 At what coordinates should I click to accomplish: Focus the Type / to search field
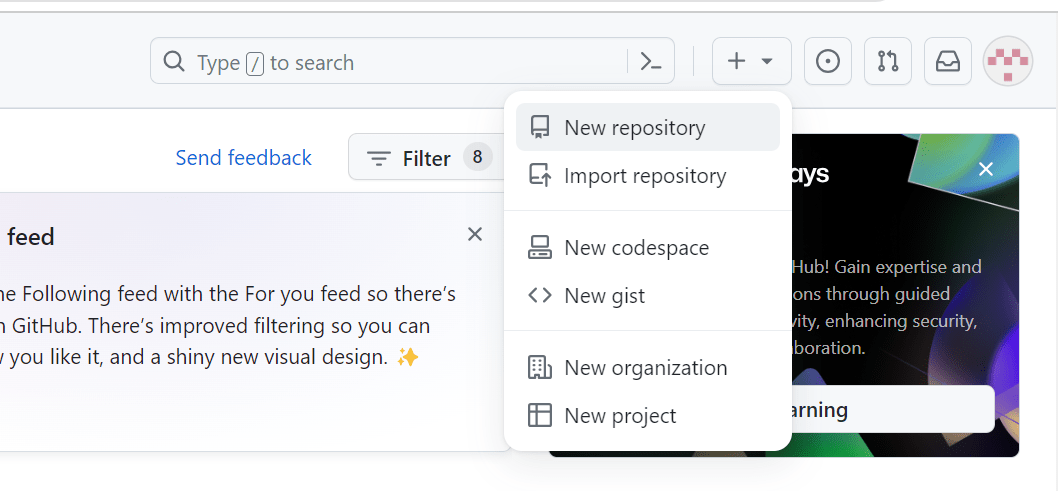coord(412,61)
